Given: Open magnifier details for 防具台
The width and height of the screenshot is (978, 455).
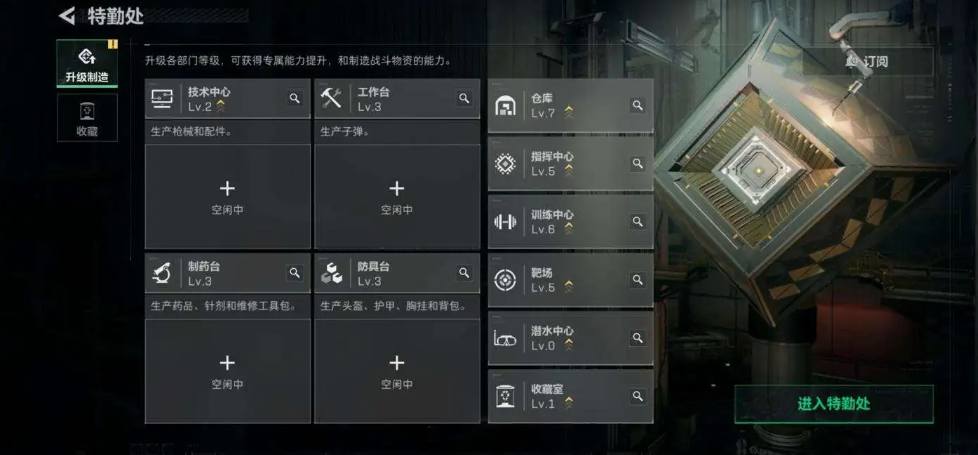Looking at the screenshot, I should (x=464, y=273).
